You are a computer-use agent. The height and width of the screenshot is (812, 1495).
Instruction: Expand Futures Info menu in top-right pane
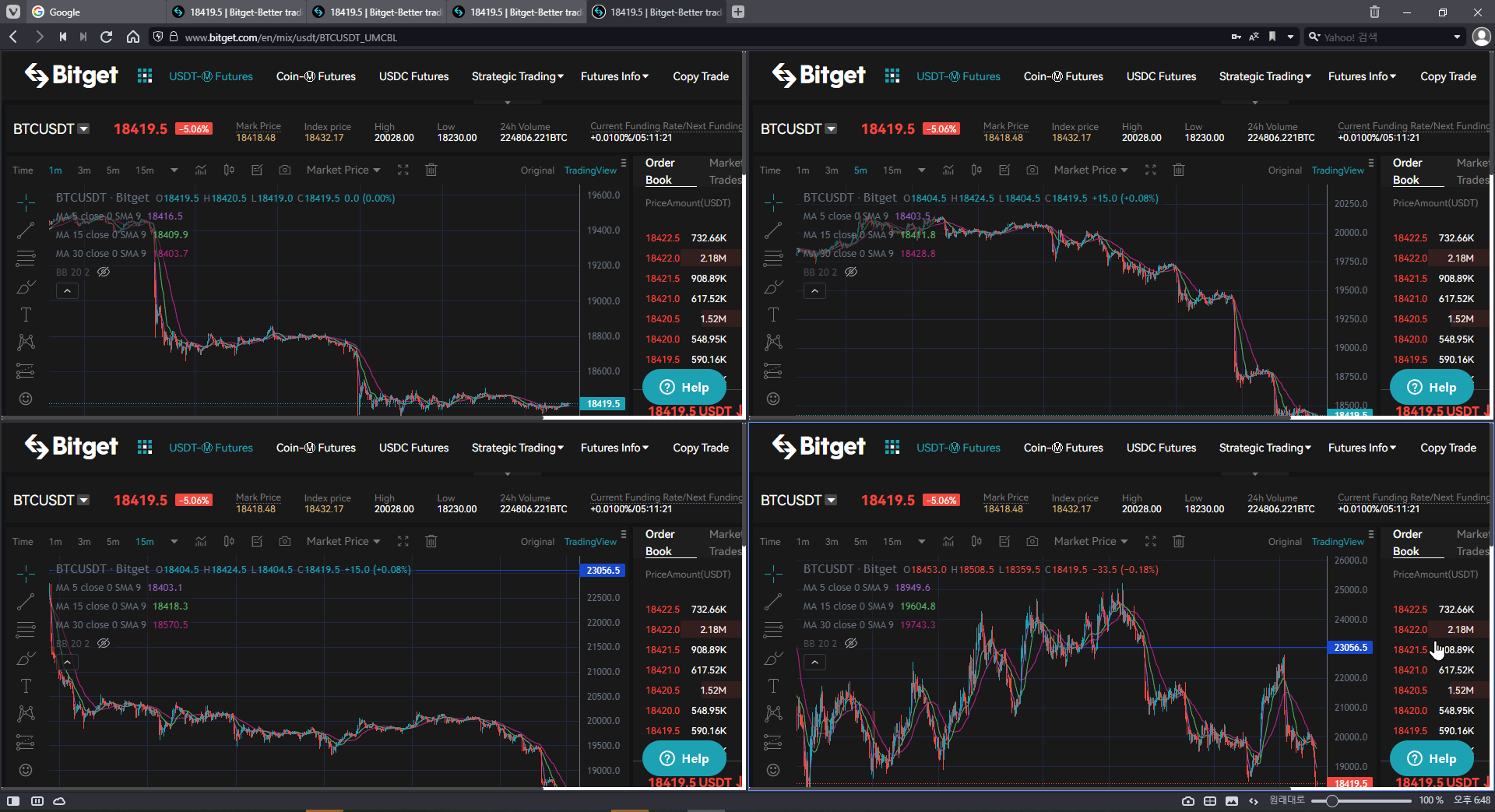[1362, 76]
